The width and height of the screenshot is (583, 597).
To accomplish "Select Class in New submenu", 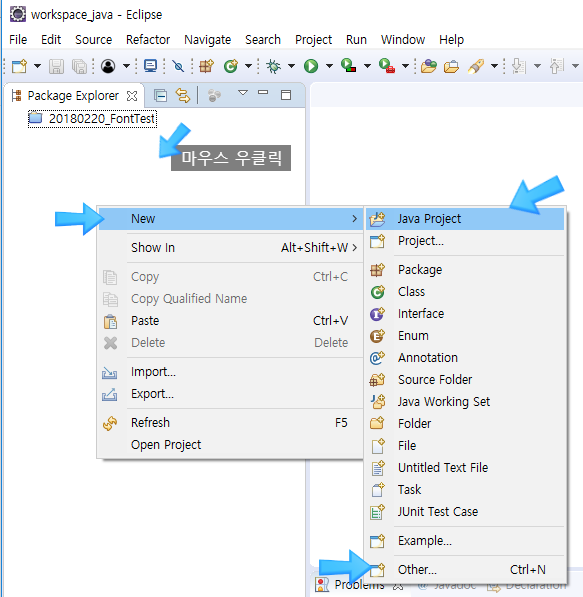I will [x=465, y=292].
